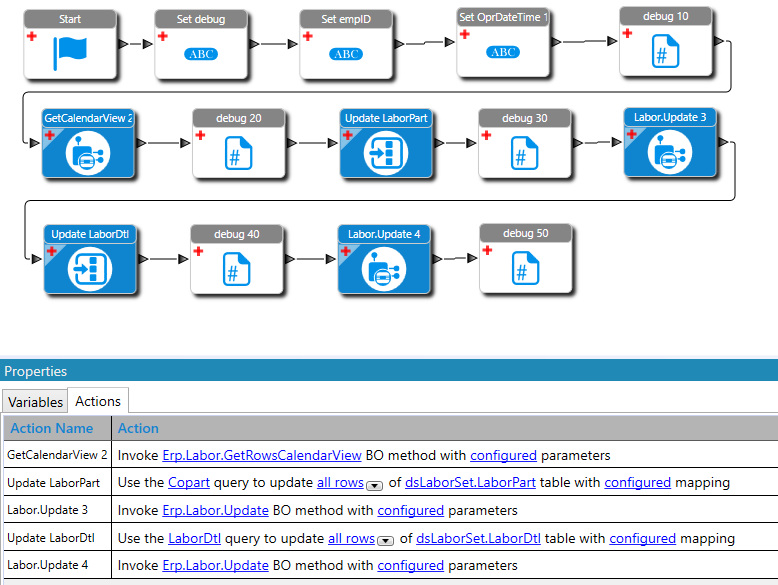This screenshot has height=585, width=778.
Task: Select the Labor.Update 3 BO method icon
Action: 670,152
